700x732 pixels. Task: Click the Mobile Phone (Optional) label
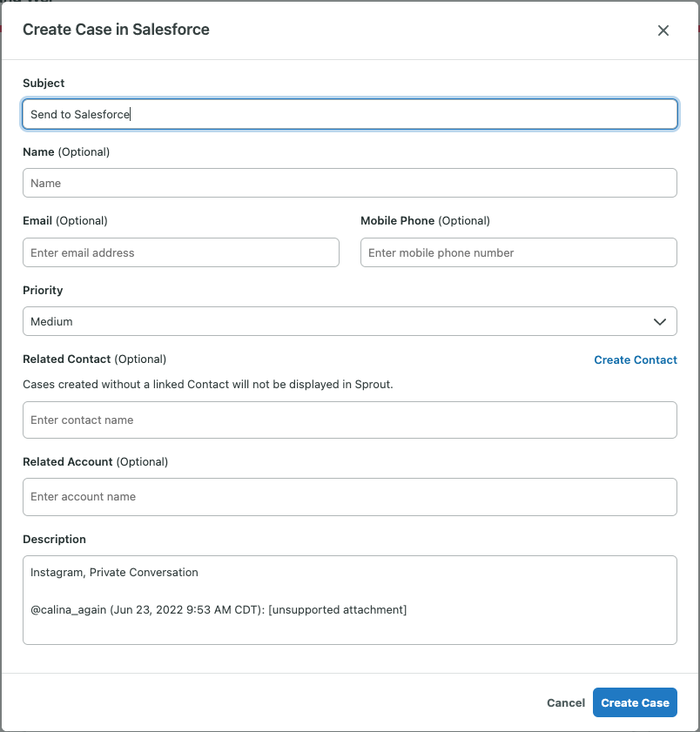point(425,221)
